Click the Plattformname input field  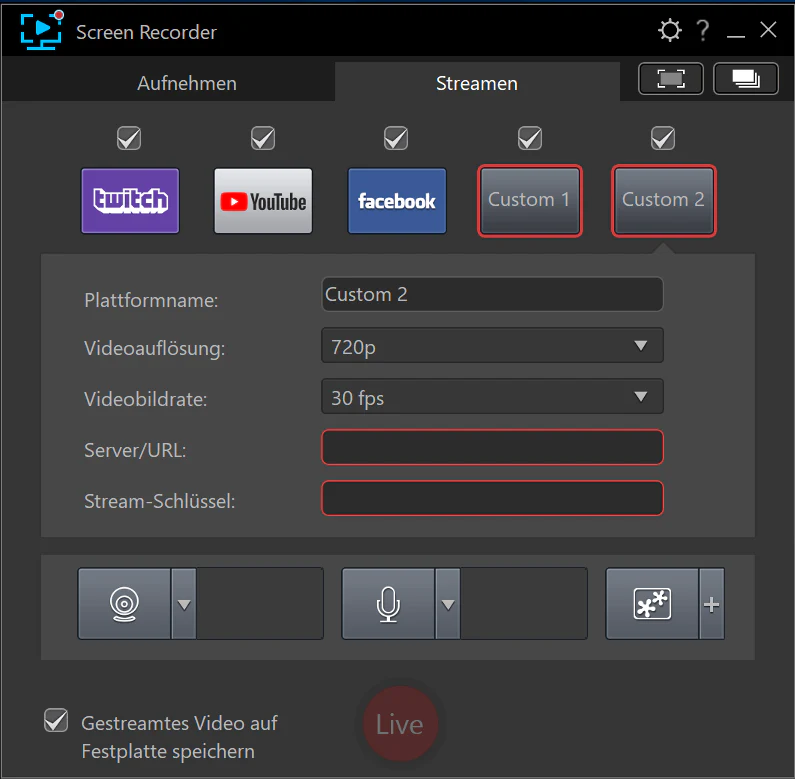492,294
